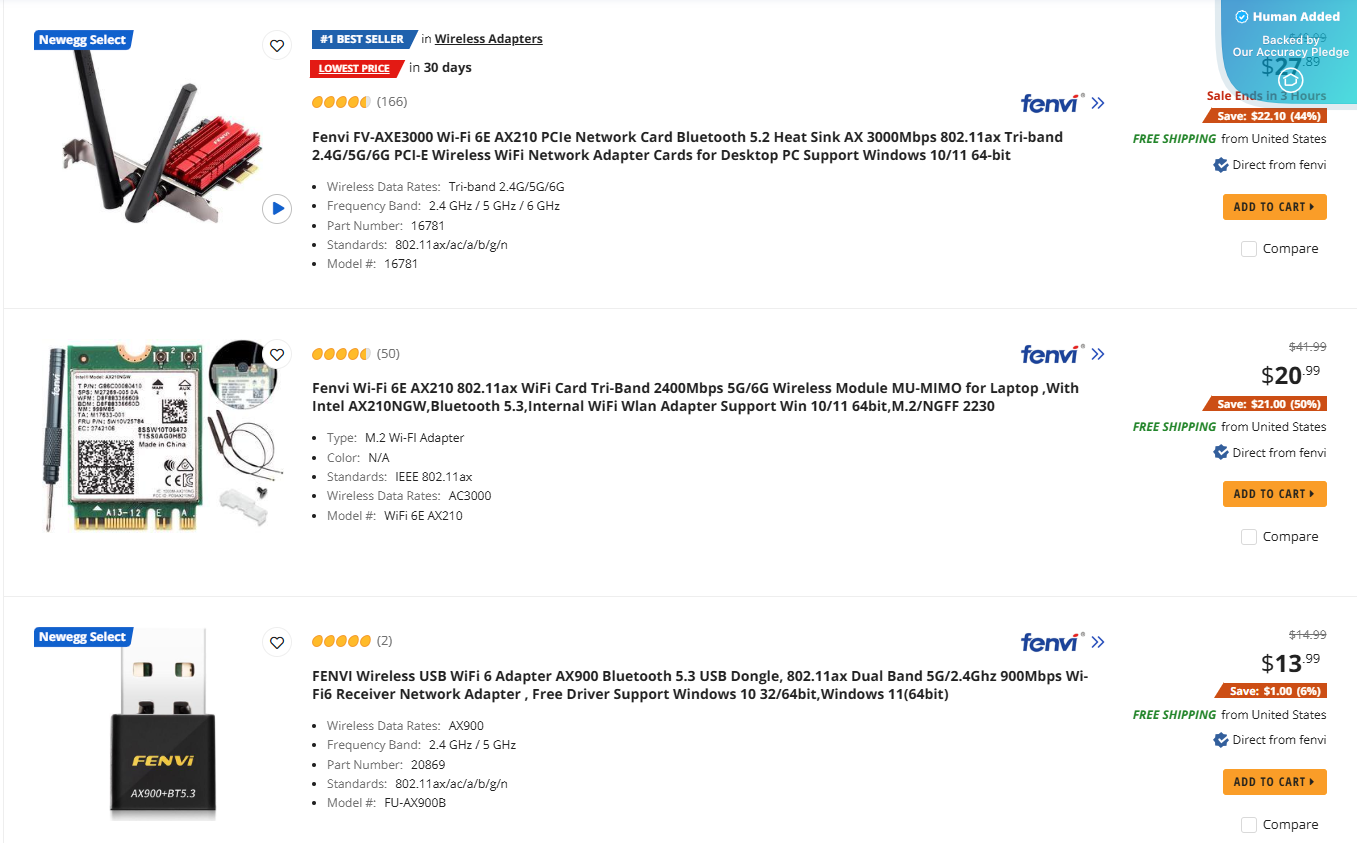This screenshot has width=1357, height=843.
Task: Favorite the AX900 USB dongle with heart icon
Action: pyautogui.click(x=277, y=642)
